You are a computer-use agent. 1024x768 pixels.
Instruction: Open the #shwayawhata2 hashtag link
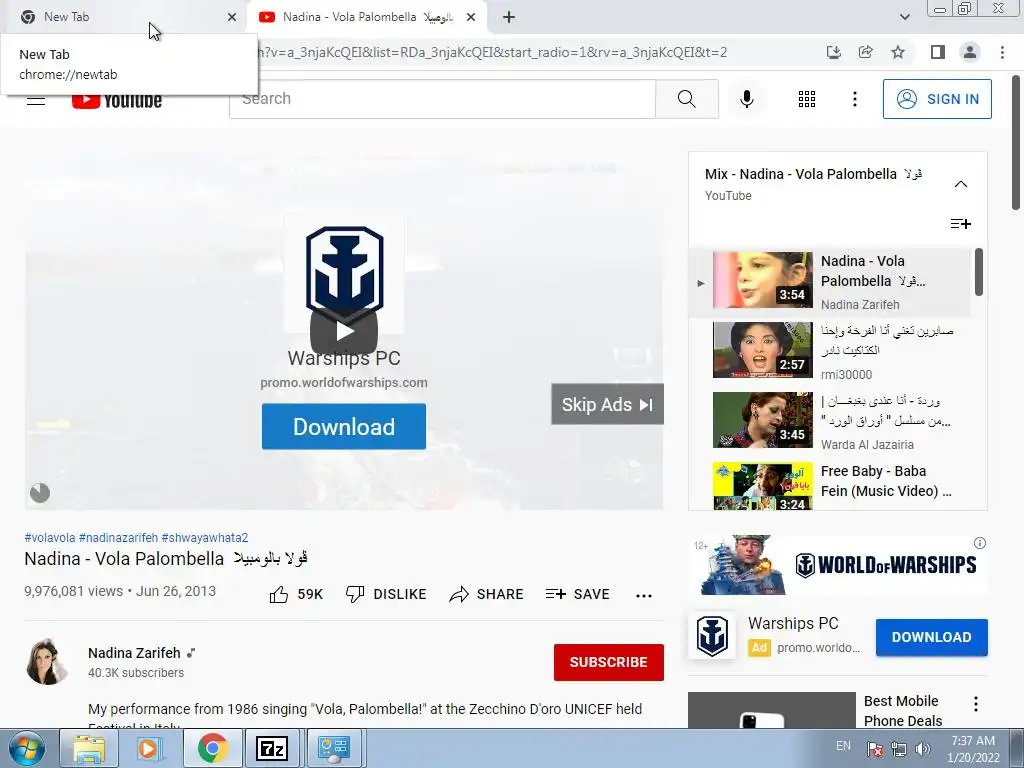204,538
